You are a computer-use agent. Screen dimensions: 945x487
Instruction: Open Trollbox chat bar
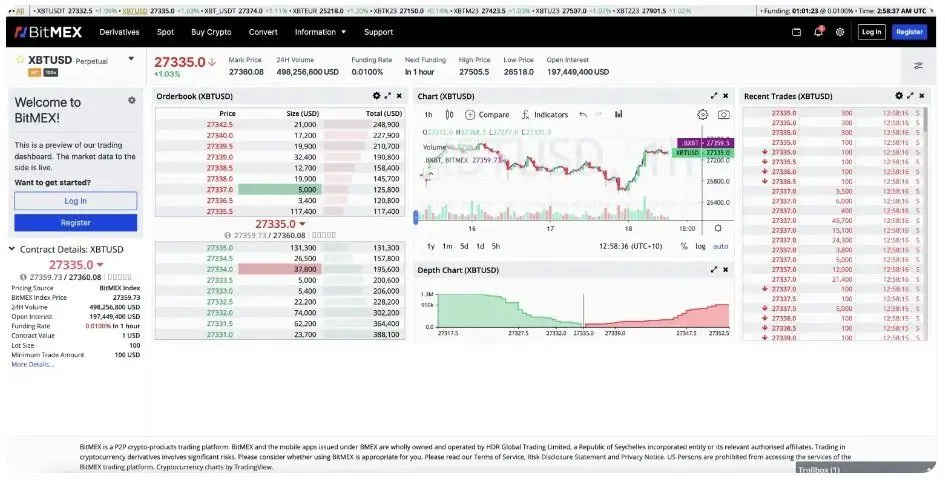(x=865, y=469)
